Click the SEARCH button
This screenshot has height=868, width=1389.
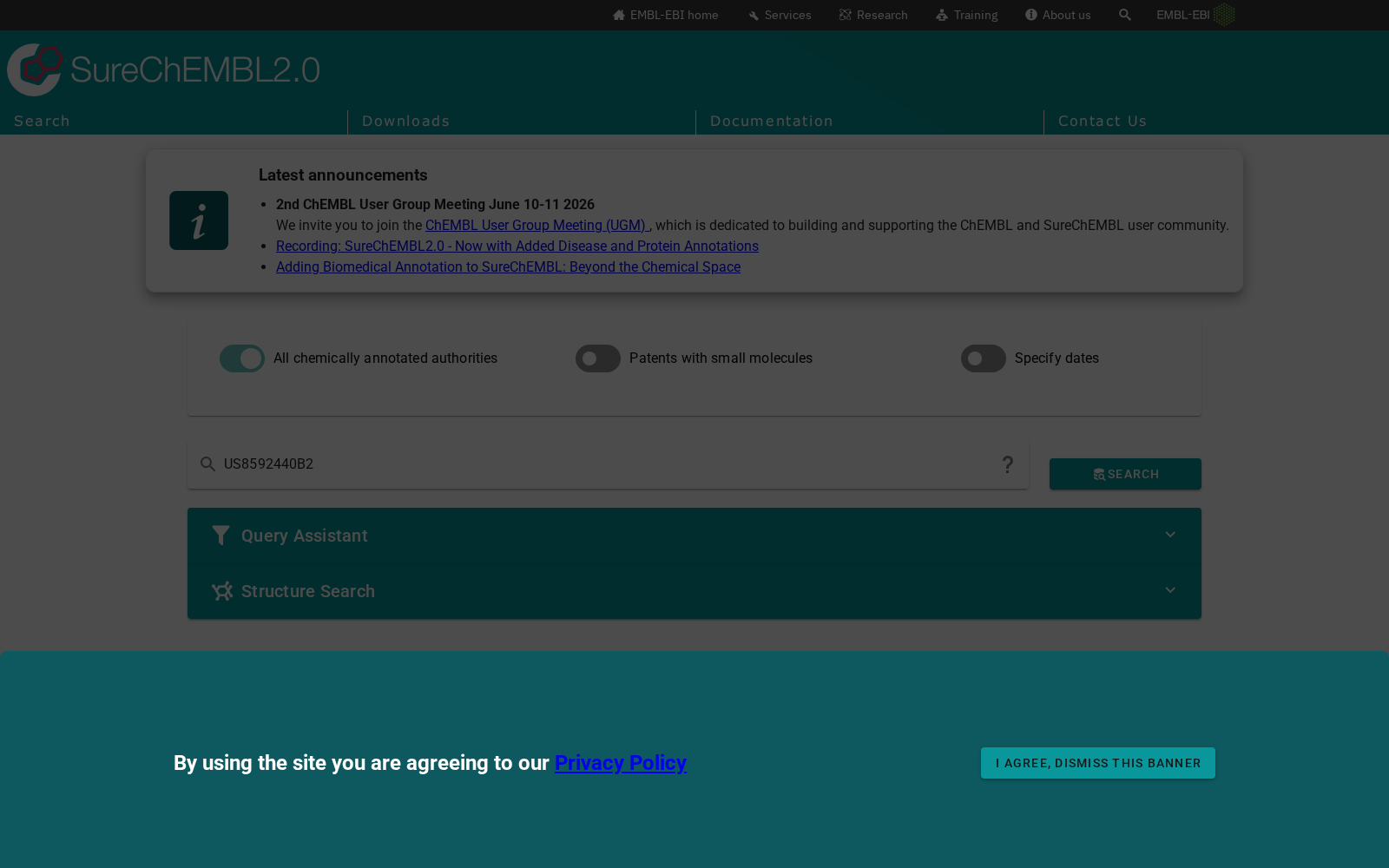tap(1125, 474)
